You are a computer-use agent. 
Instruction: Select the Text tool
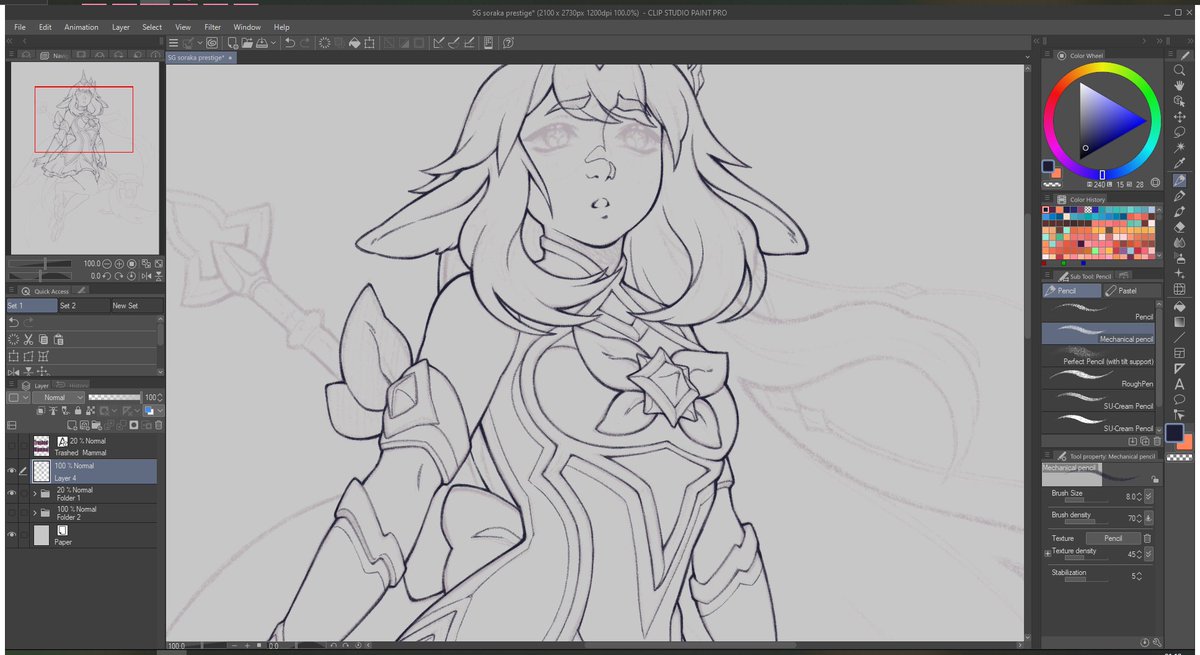click(1180, 384)
